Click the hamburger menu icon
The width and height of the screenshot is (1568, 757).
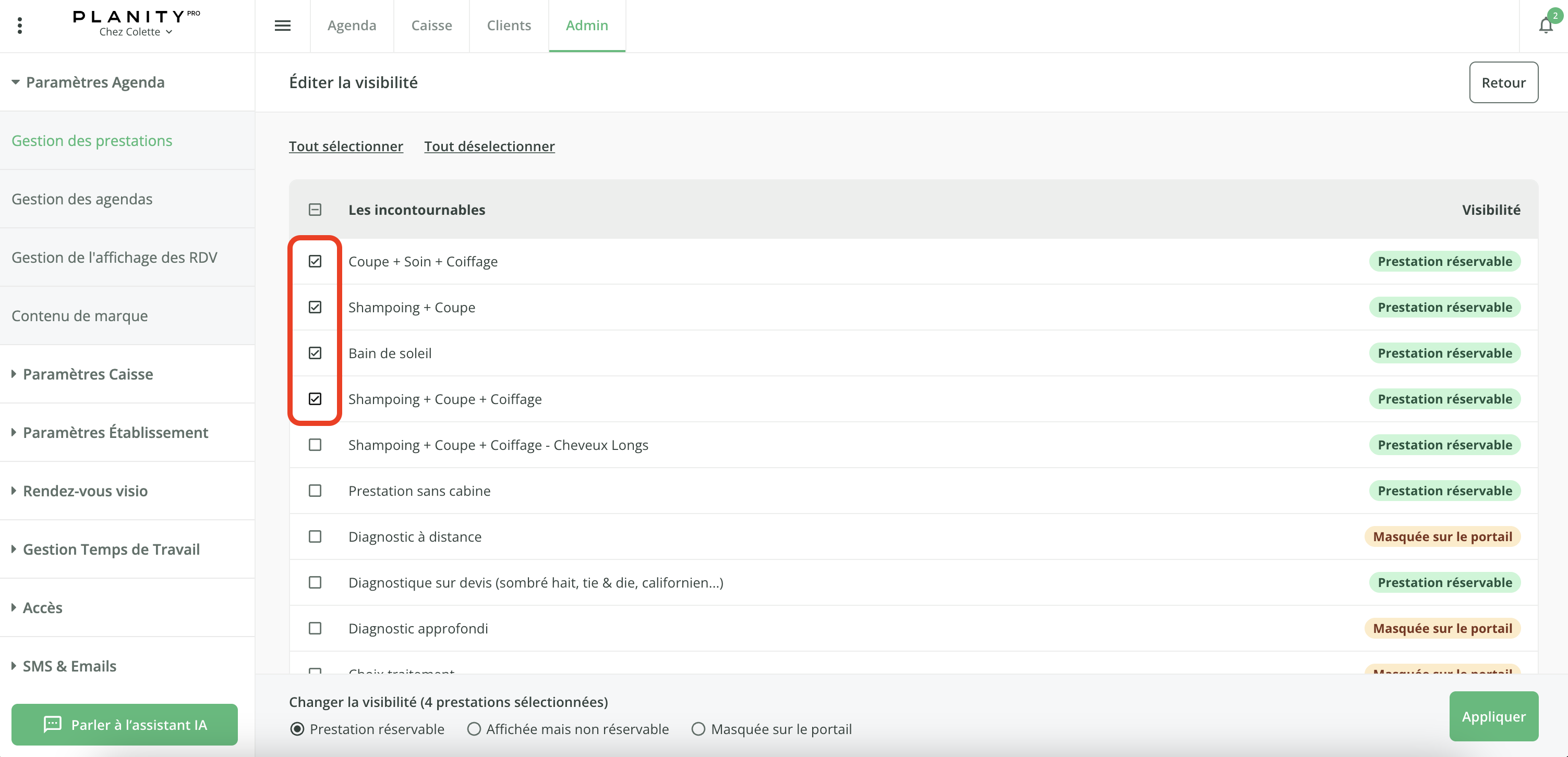pos(282,26)
